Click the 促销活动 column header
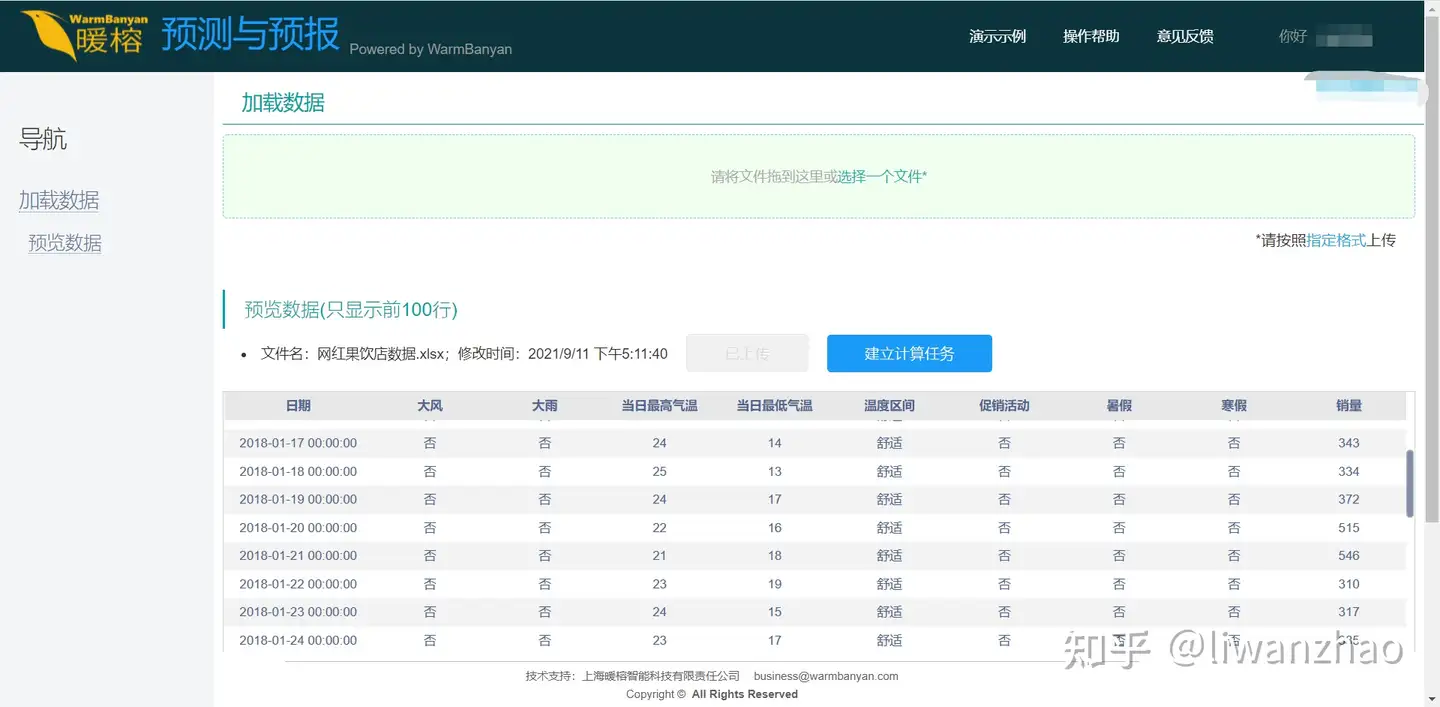This screenshot has height=707, width=1440. [1004, 406]
